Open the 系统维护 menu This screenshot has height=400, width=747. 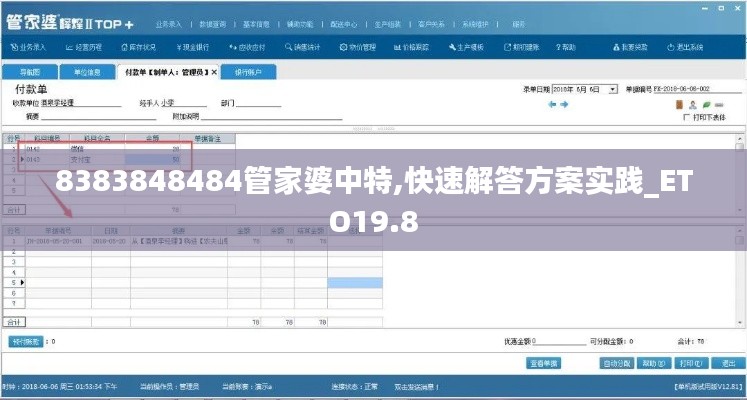point(475,24)
